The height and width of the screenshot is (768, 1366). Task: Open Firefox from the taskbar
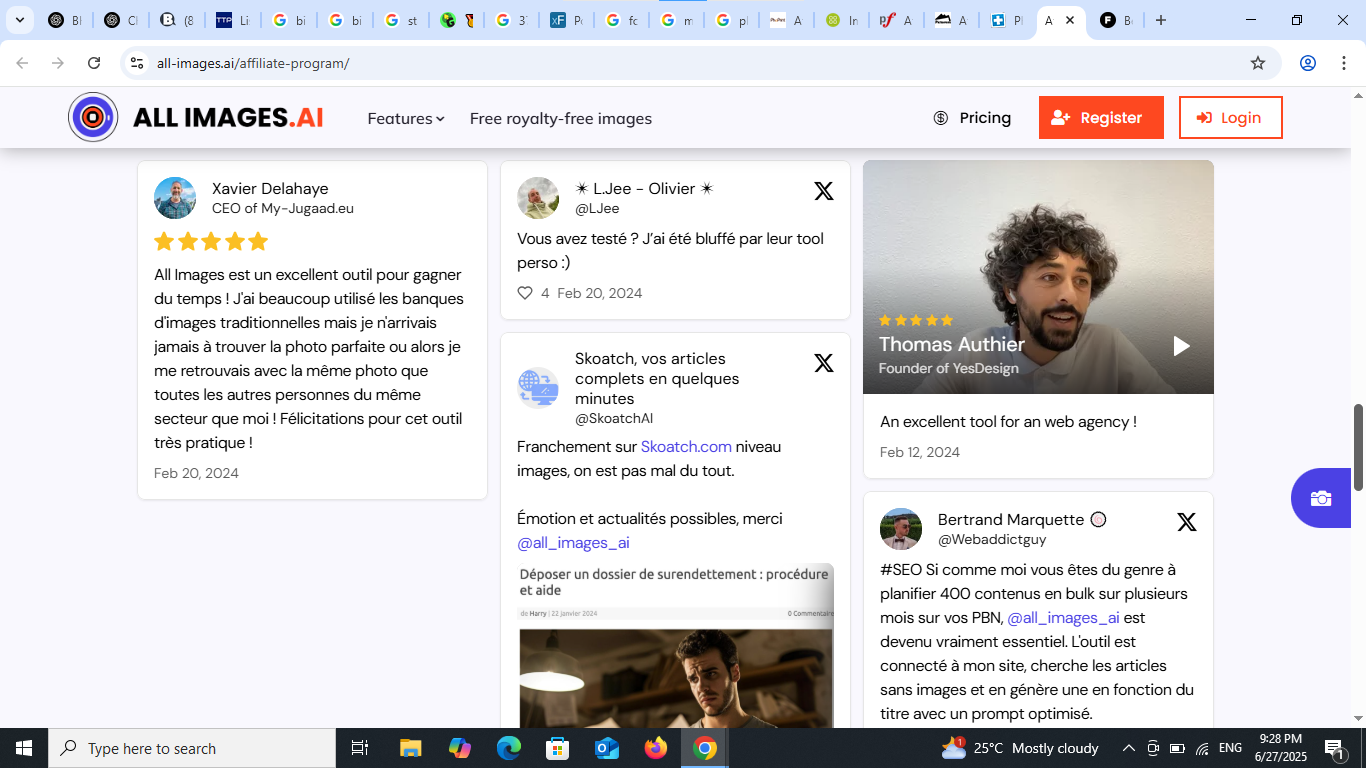[656, 748]
